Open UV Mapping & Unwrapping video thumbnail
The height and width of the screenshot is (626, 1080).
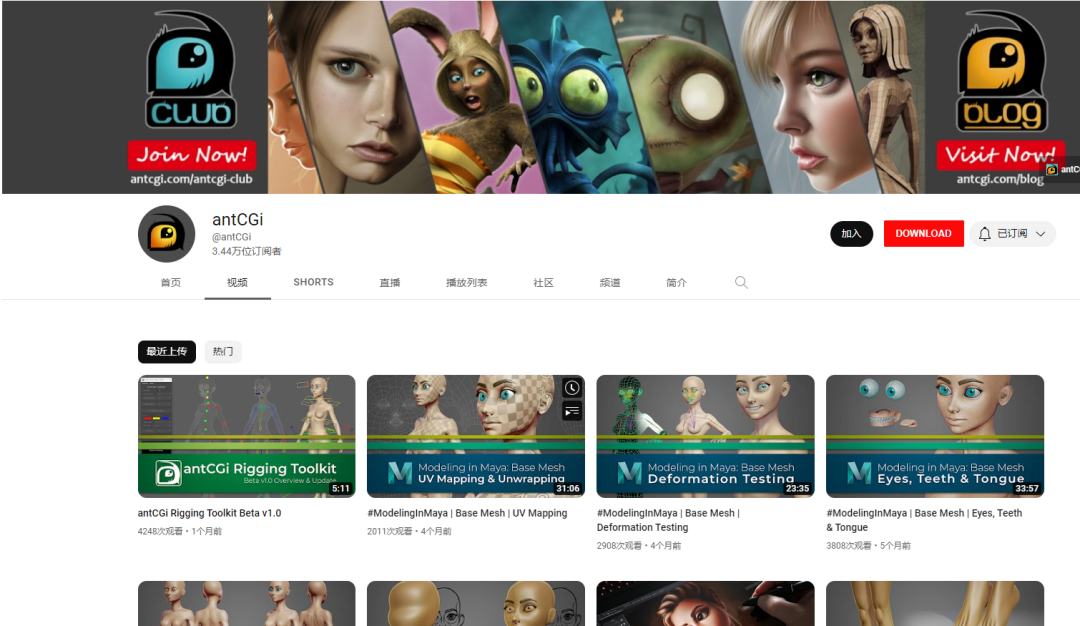(x=476, y=436)
